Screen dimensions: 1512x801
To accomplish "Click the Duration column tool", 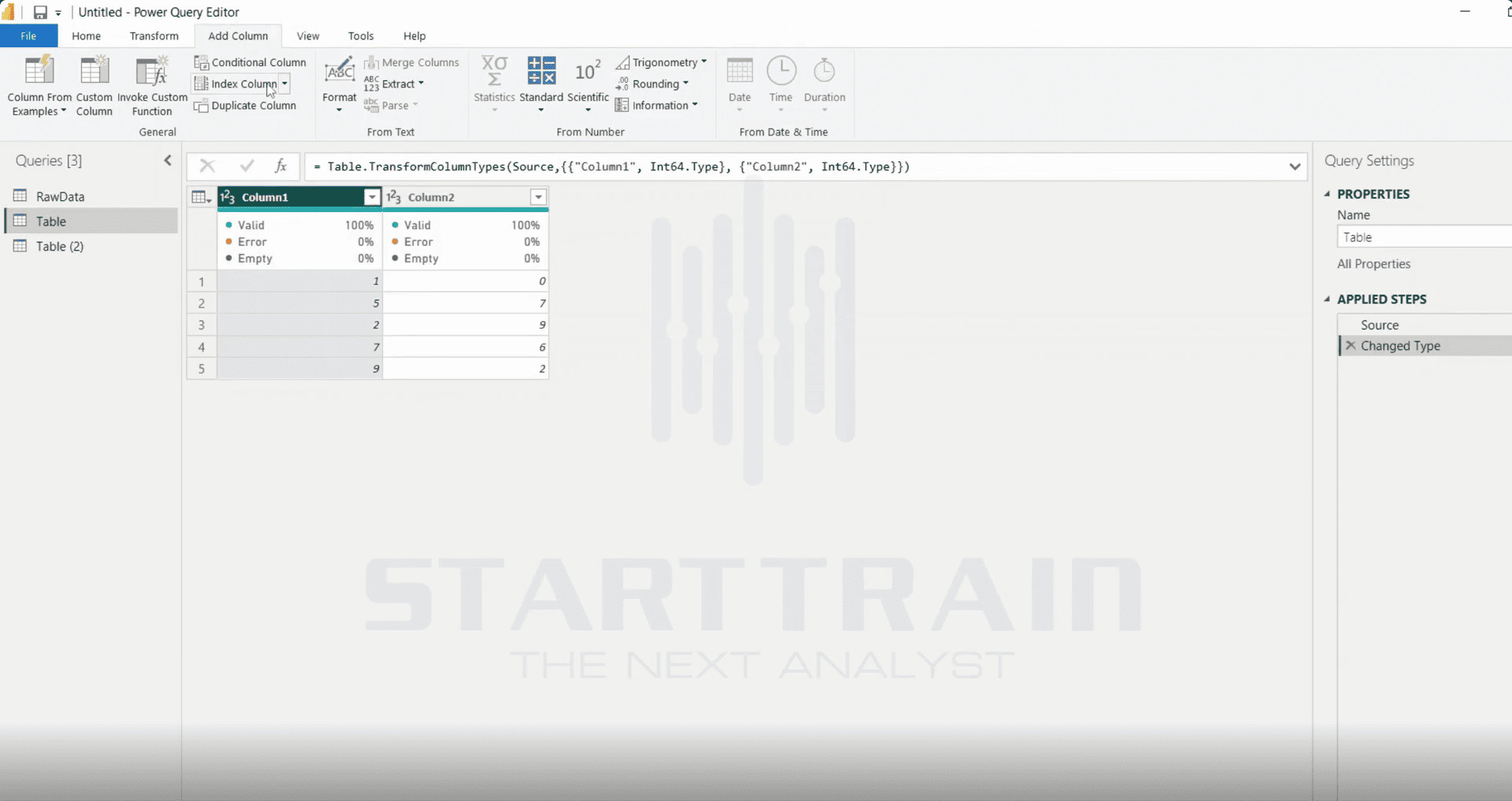I will pyautogui.click(x=824, y=84).
